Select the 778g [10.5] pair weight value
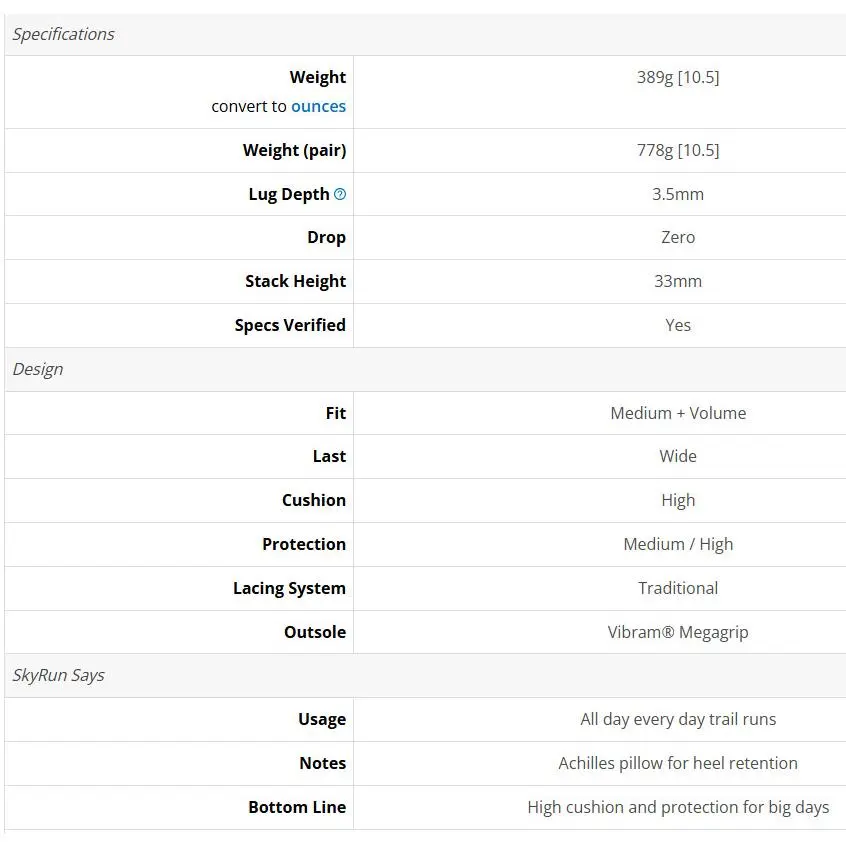Viewport: 846px width, 846px height. (678, 150)
